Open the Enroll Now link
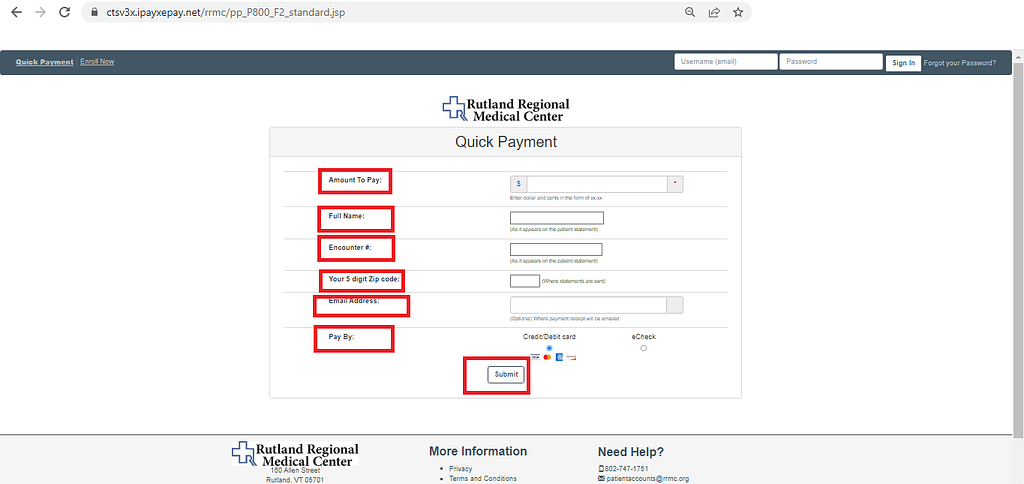Viewport: 1024px width, 484px height. (x=97, y=61)
